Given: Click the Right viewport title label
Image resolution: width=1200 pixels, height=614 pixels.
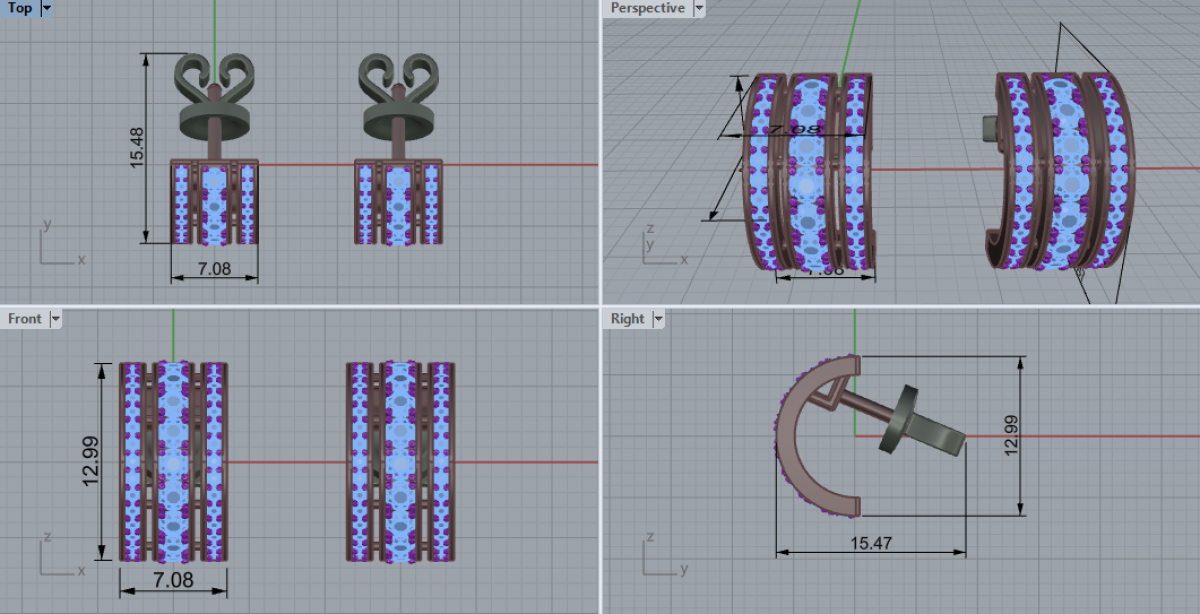Looking at the screenshot, I should (x=627, y=319).
